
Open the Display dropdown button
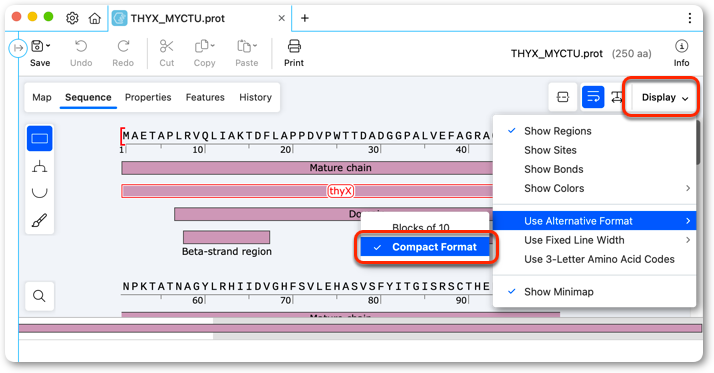tap(664, 97)
